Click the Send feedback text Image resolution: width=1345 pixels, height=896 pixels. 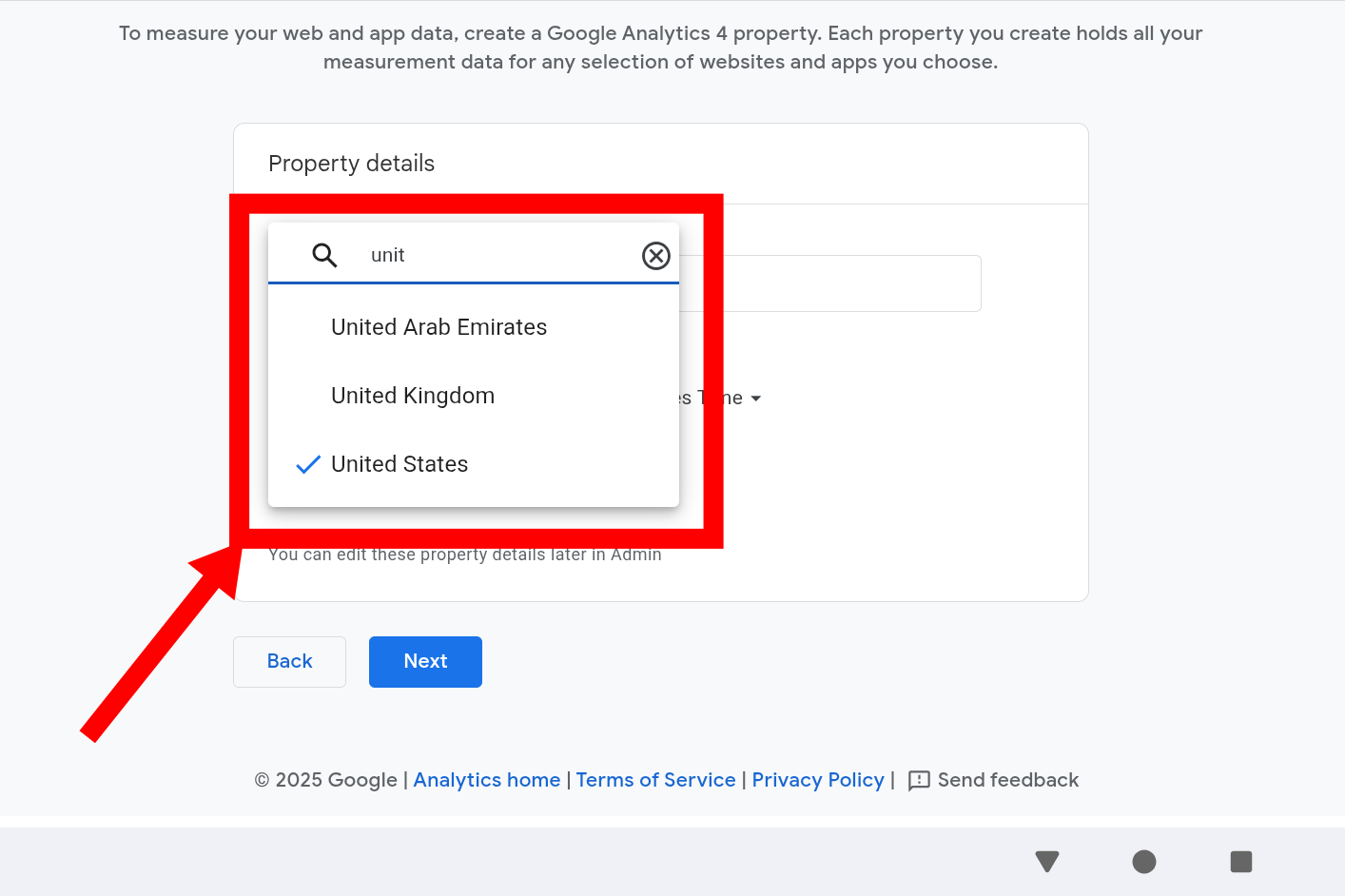coord(1007,780)
